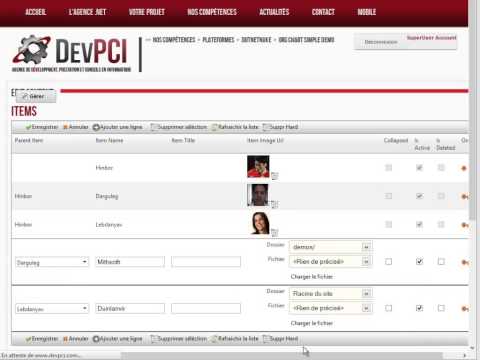Click orange action icon in first item row
This screenshot has width=480, height=360.
(x=464, y=168)
